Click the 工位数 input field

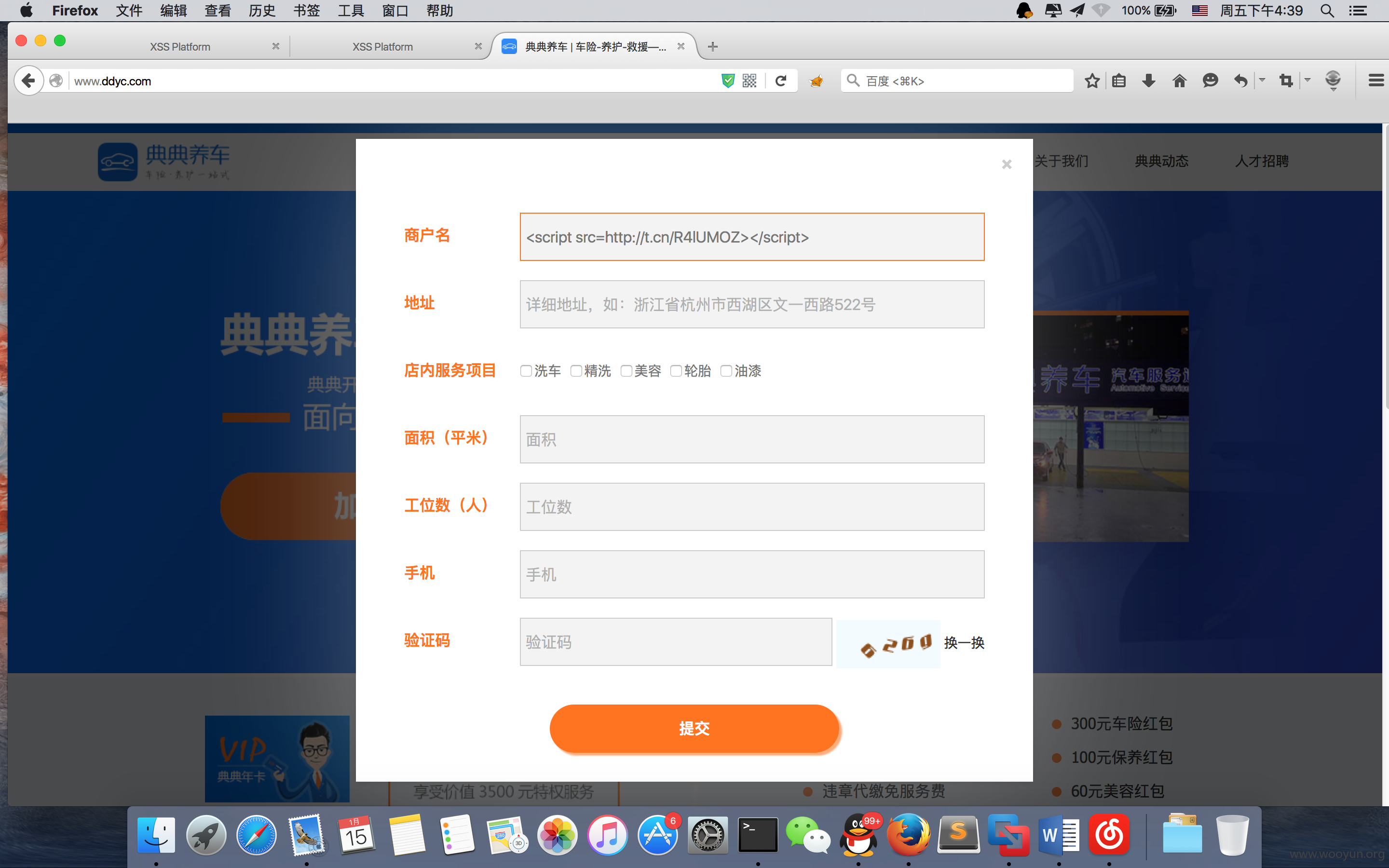(752, 507)
